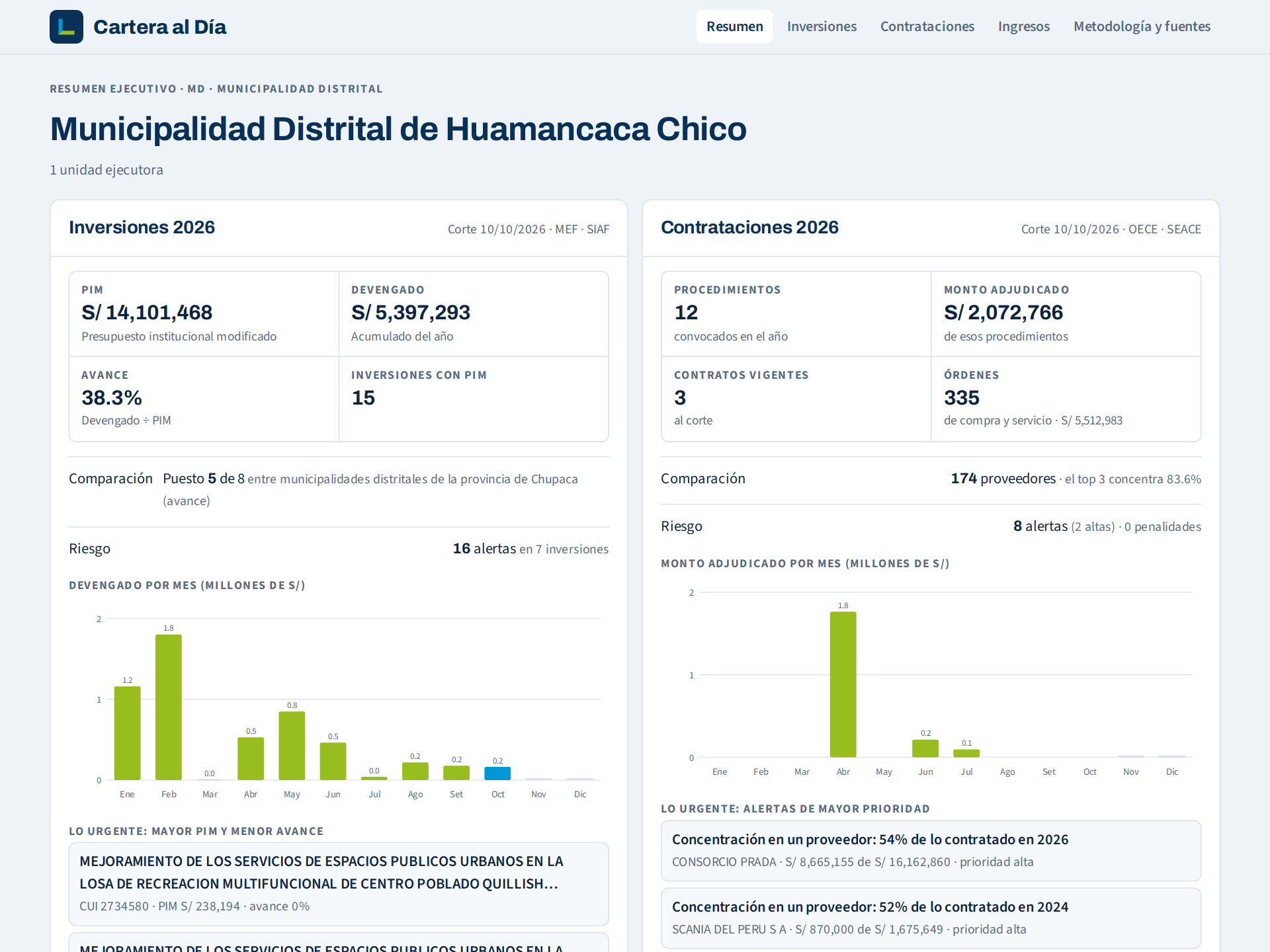Click the 1 unidad ejecutora subtitle

pos(106,170)
